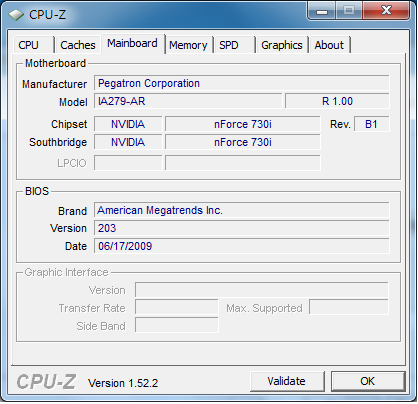Click the BIOS Date 06/17/2009 field
418x404 pixels.
(x=242, y=246)
